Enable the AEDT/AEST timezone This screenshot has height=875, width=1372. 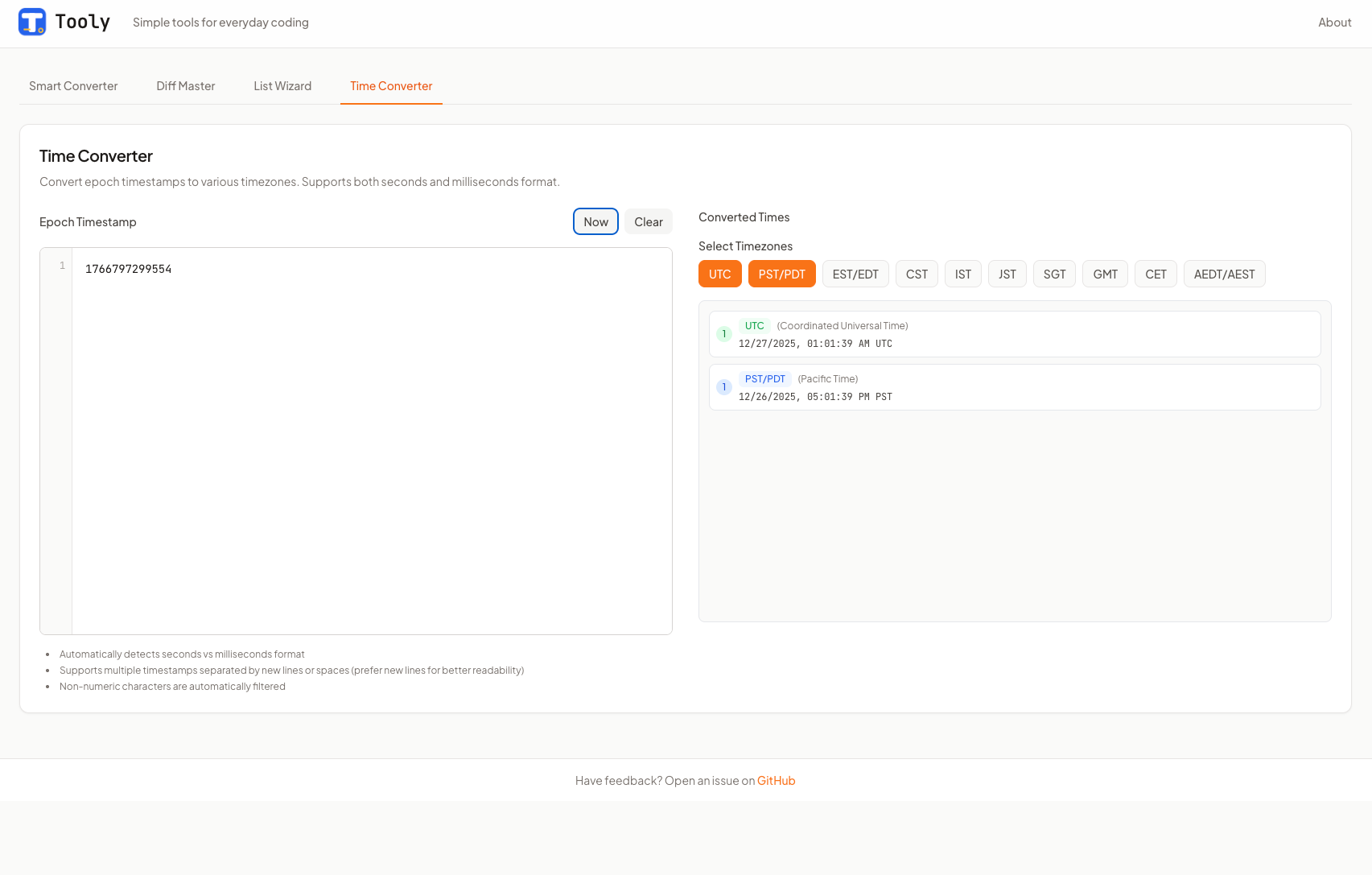pos(1224,274)
